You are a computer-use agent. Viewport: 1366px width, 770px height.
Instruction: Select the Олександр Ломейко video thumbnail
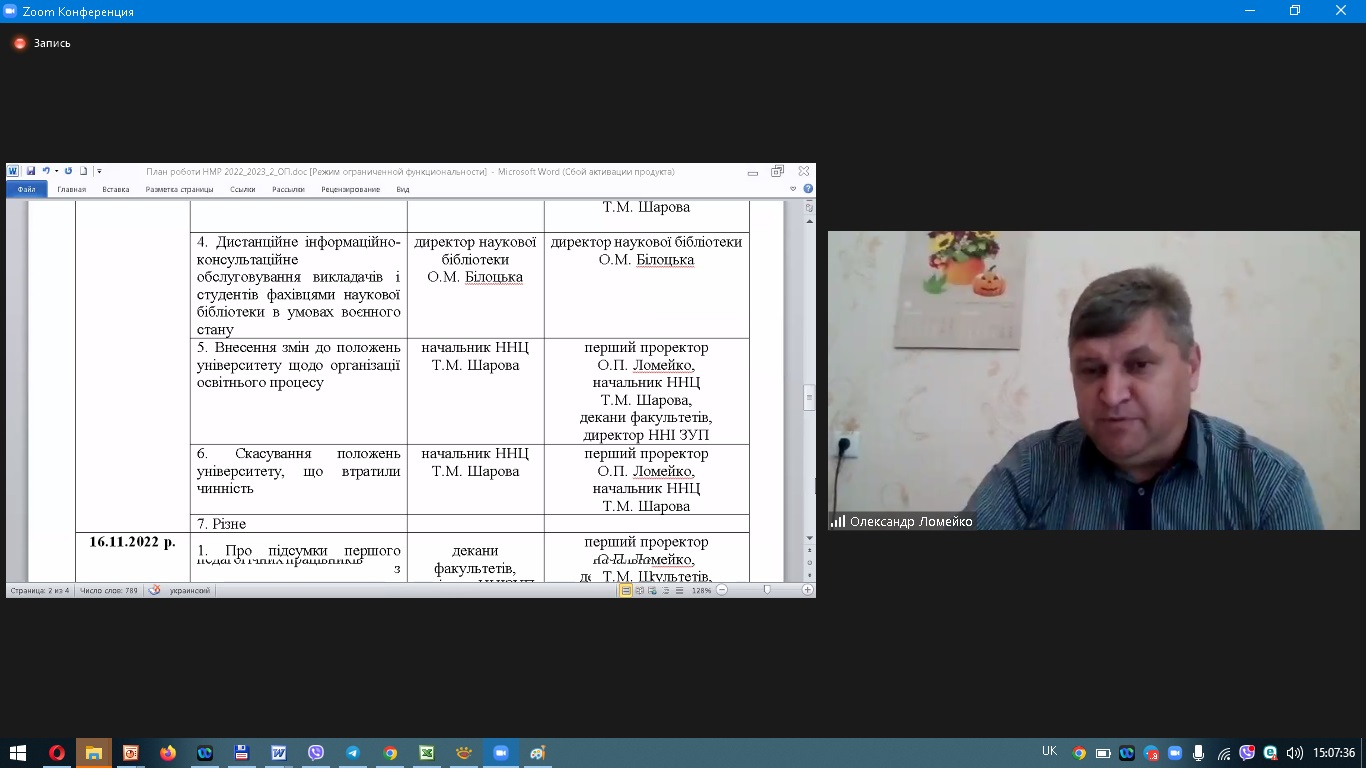[1094, 381]
